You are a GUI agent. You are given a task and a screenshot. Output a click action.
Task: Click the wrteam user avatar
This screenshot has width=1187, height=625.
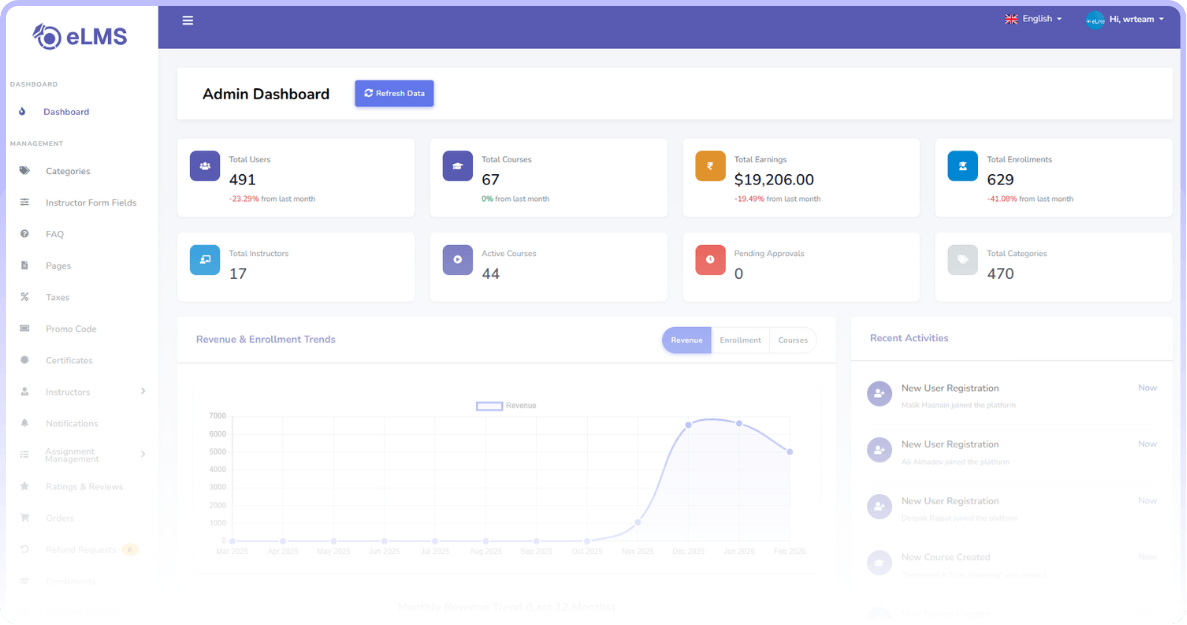pyautogui.click(x=1095, y=20)
